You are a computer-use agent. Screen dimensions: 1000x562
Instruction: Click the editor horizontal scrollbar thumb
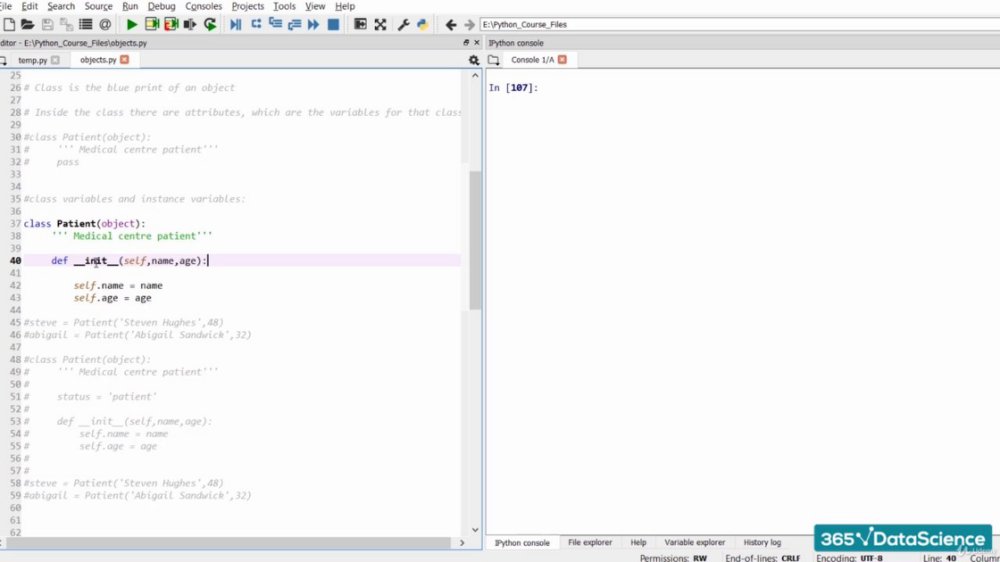[228, 543]
